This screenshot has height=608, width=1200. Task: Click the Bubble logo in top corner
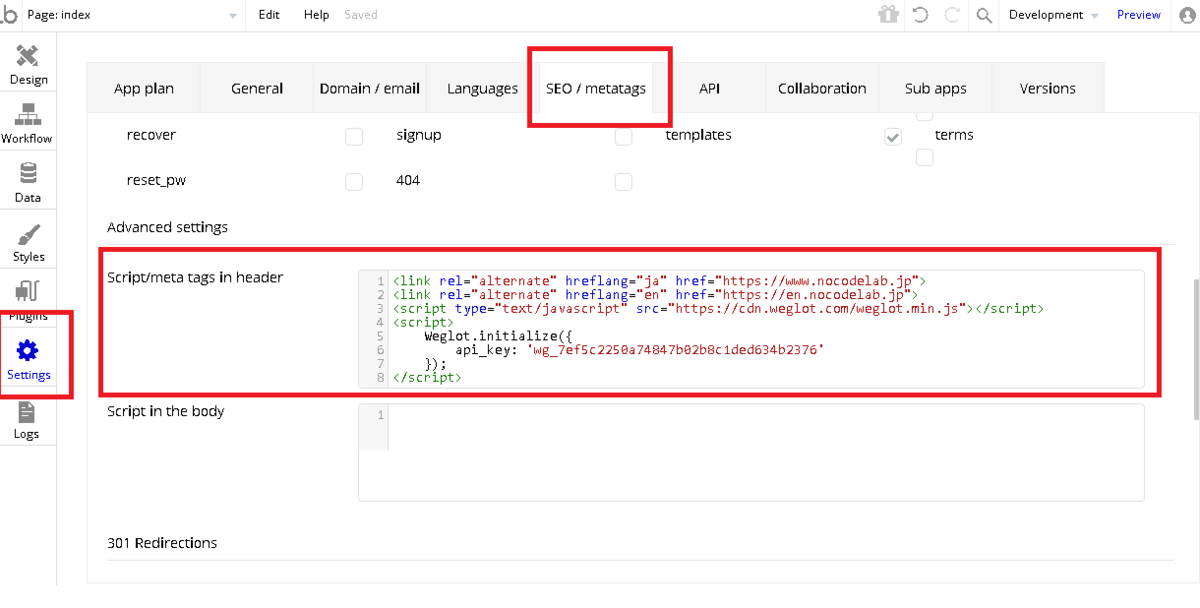click(10, 14)
